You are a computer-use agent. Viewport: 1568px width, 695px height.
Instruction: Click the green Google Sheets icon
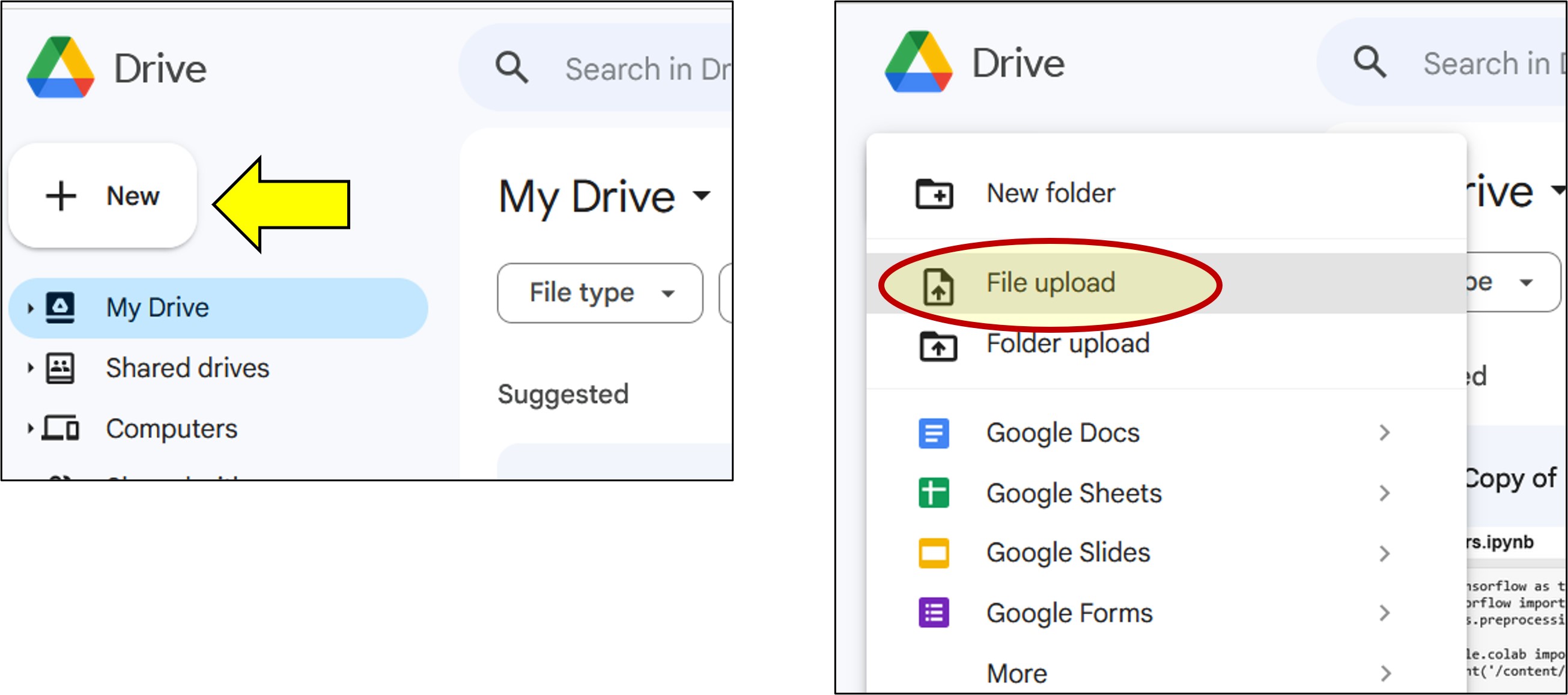point(934,493)
